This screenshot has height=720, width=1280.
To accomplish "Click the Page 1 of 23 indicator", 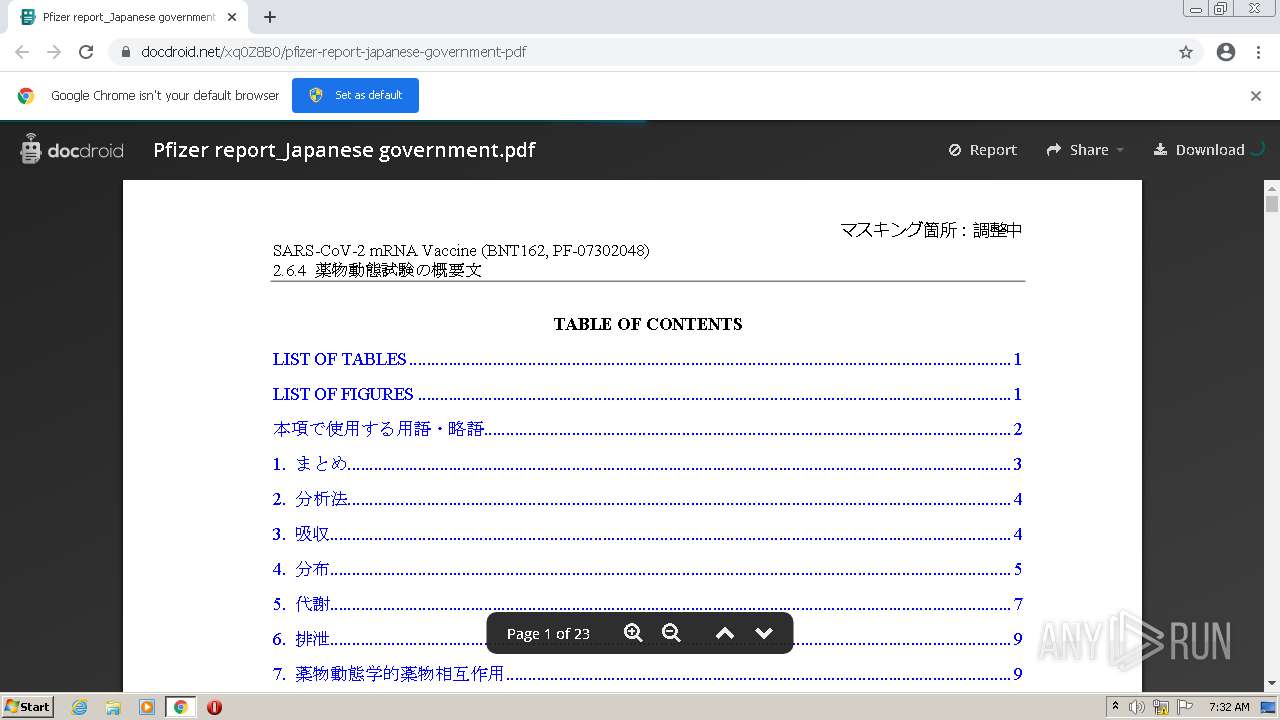I will pyautogui.click(x=548, y=634).
